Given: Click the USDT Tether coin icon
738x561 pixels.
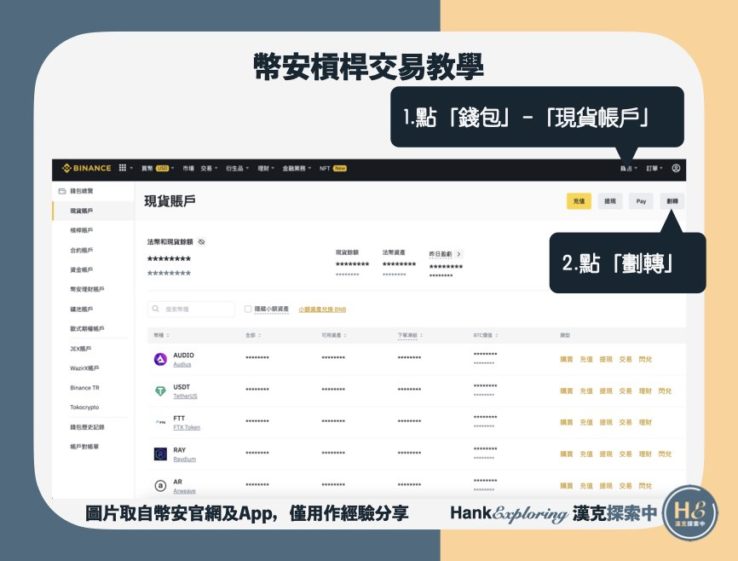Looking at the screenshot, I should pos(160,391).
